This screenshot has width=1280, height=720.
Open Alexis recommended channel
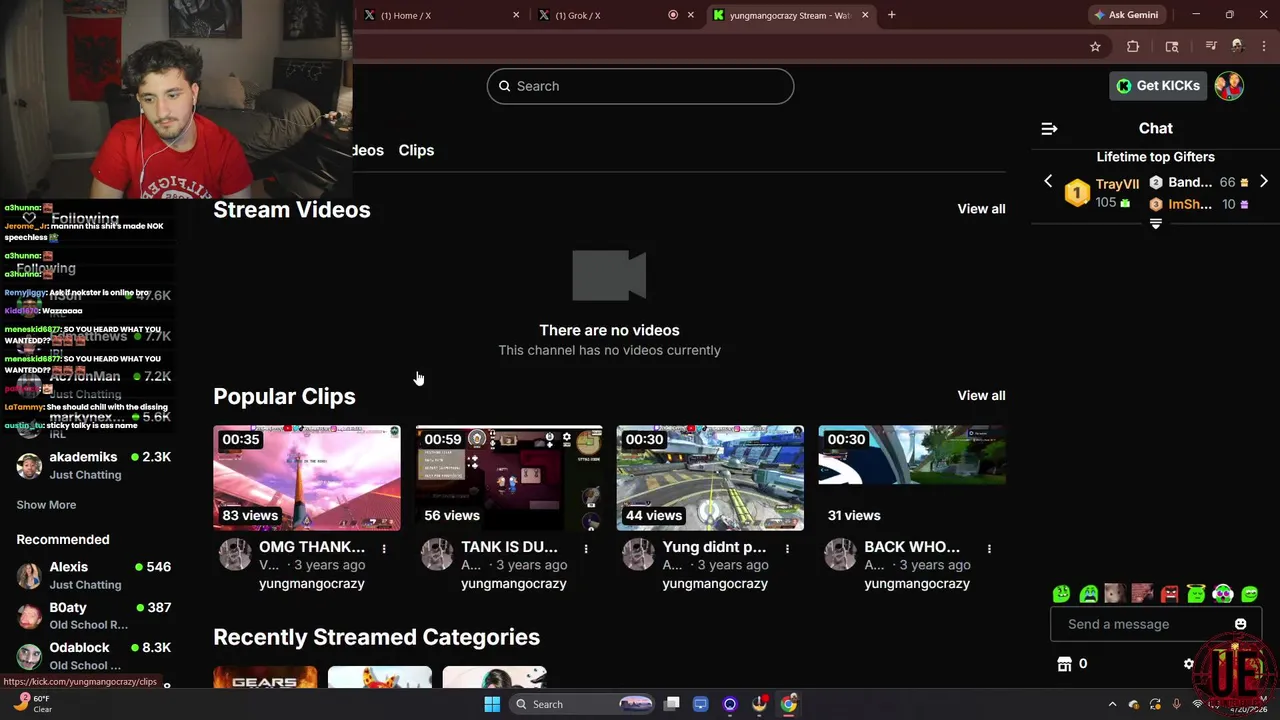coord(94,575)
